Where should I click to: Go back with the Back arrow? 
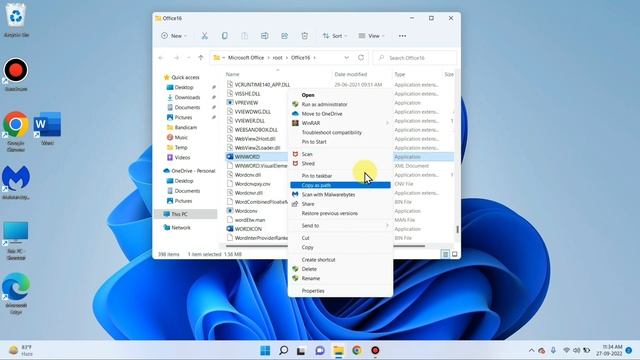click(x=161, y=58)
